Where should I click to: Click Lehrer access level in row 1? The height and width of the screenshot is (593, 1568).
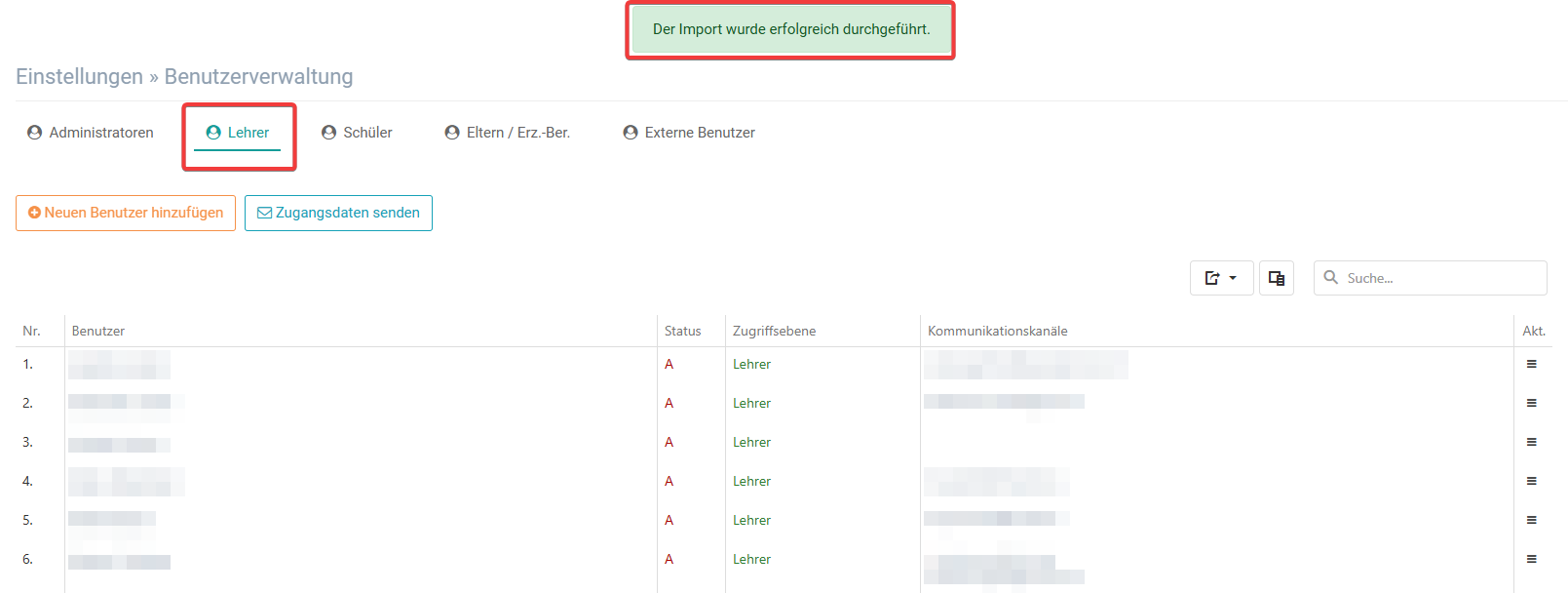(x=752, y=364)
